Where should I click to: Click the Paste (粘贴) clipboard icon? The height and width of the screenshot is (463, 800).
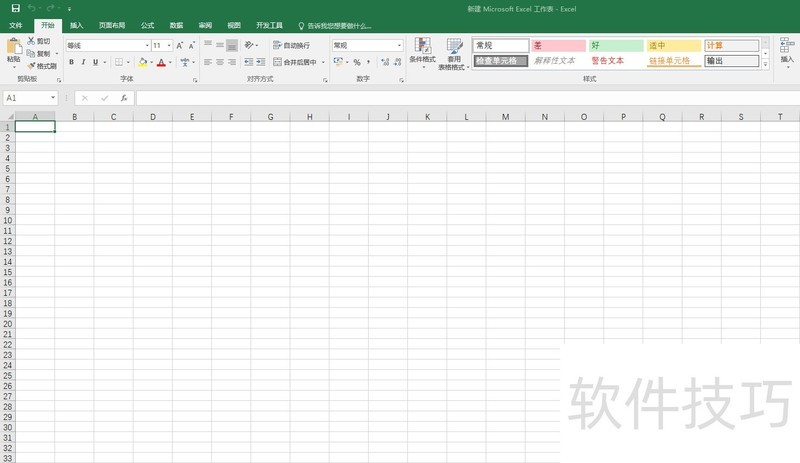[x=14, y=47]
